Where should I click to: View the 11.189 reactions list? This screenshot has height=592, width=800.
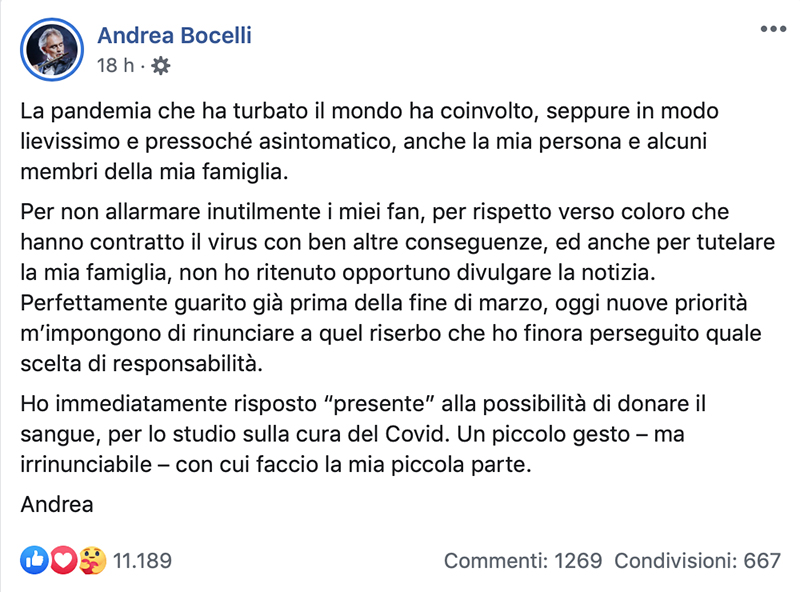pos(142,561)
